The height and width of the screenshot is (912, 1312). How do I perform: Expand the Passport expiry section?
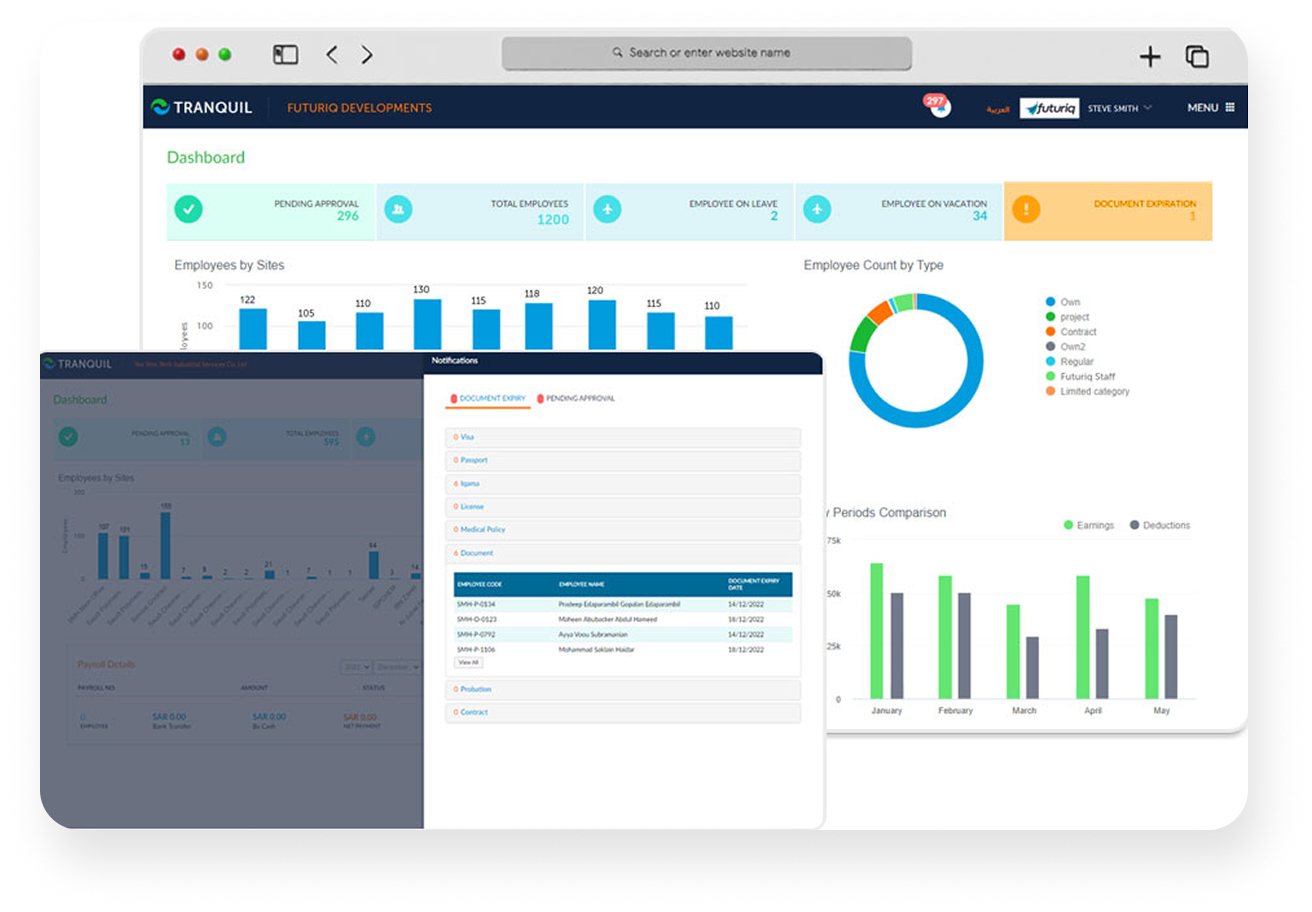[x=474, y=460]
